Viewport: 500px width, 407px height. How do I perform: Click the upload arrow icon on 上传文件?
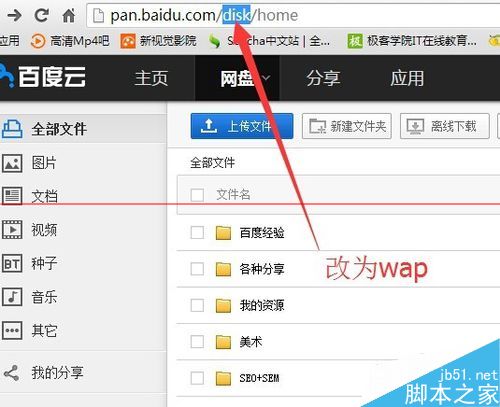pyautogui.click(x=209, y=126)
